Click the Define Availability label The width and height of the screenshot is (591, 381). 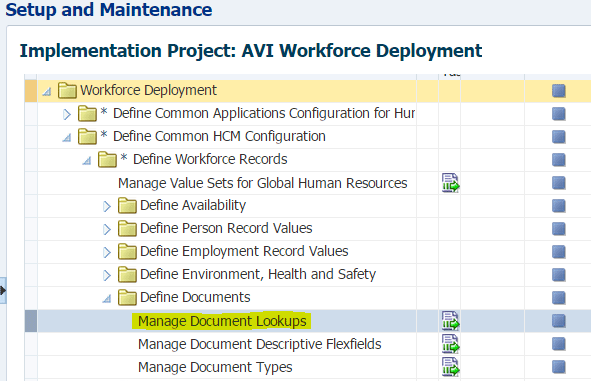coord(193,205)
